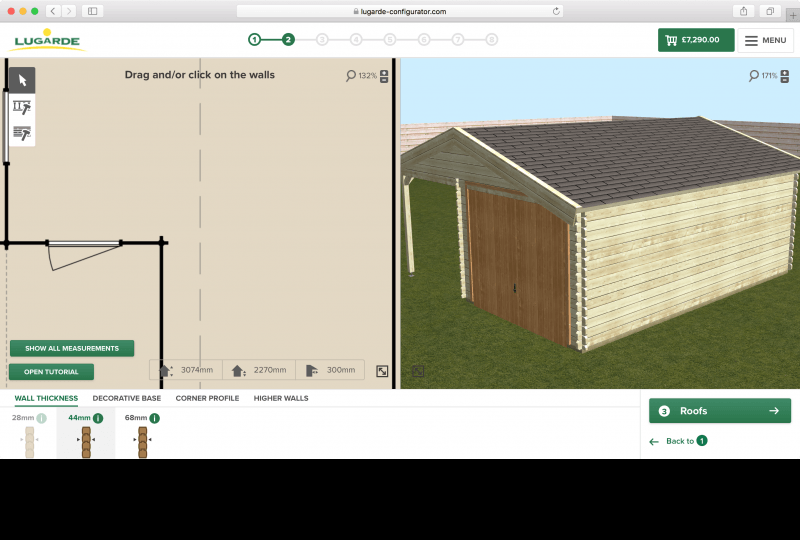Viewport: 800px width, 540px height.
Task: Go to configurator step 5
Action: coord(390,39)
